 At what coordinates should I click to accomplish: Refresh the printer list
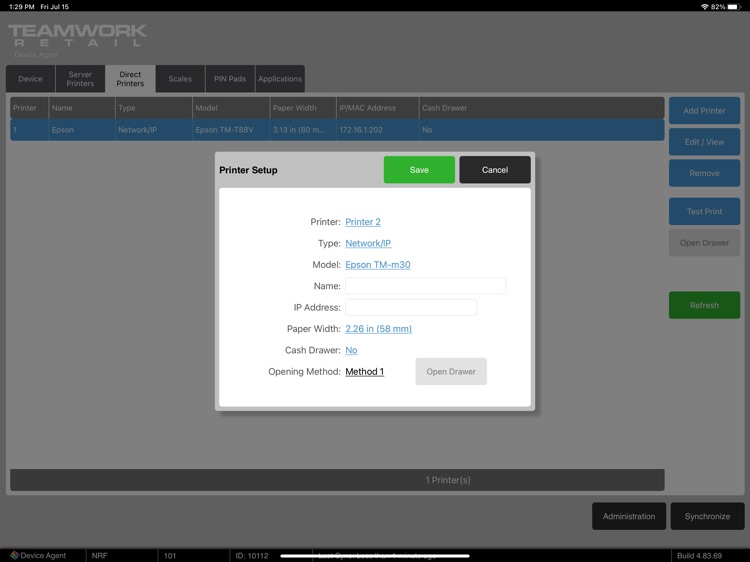point(705,305)
